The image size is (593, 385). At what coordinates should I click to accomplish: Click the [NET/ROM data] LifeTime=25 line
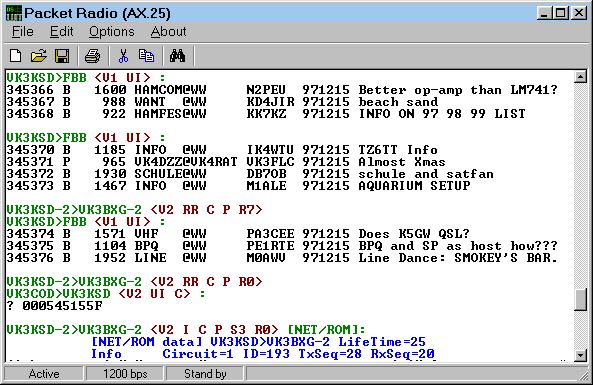258,342
